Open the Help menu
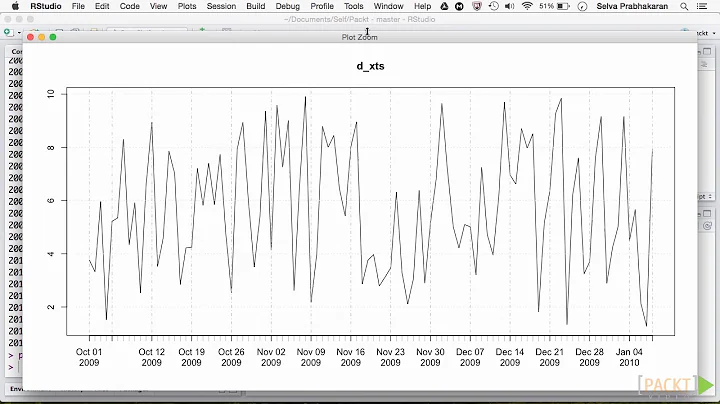Image resolution: width=720 pixels, height=404 pixels. 422,6
